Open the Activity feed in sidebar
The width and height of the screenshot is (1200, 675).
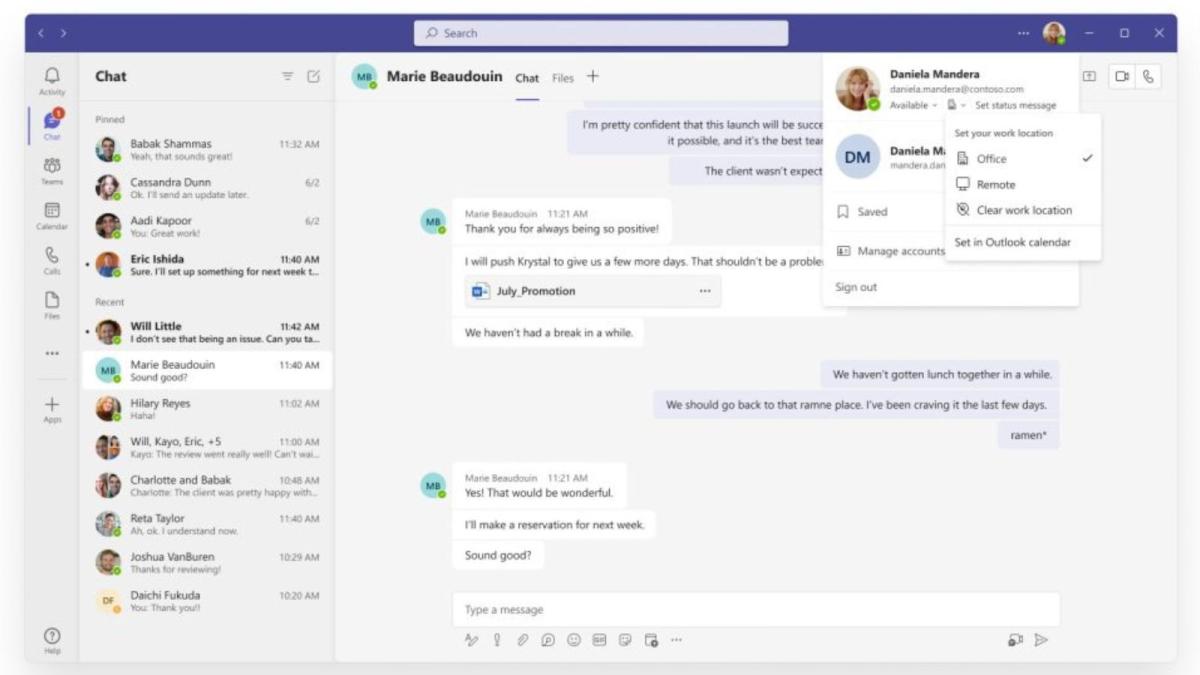tap(52, 80)
